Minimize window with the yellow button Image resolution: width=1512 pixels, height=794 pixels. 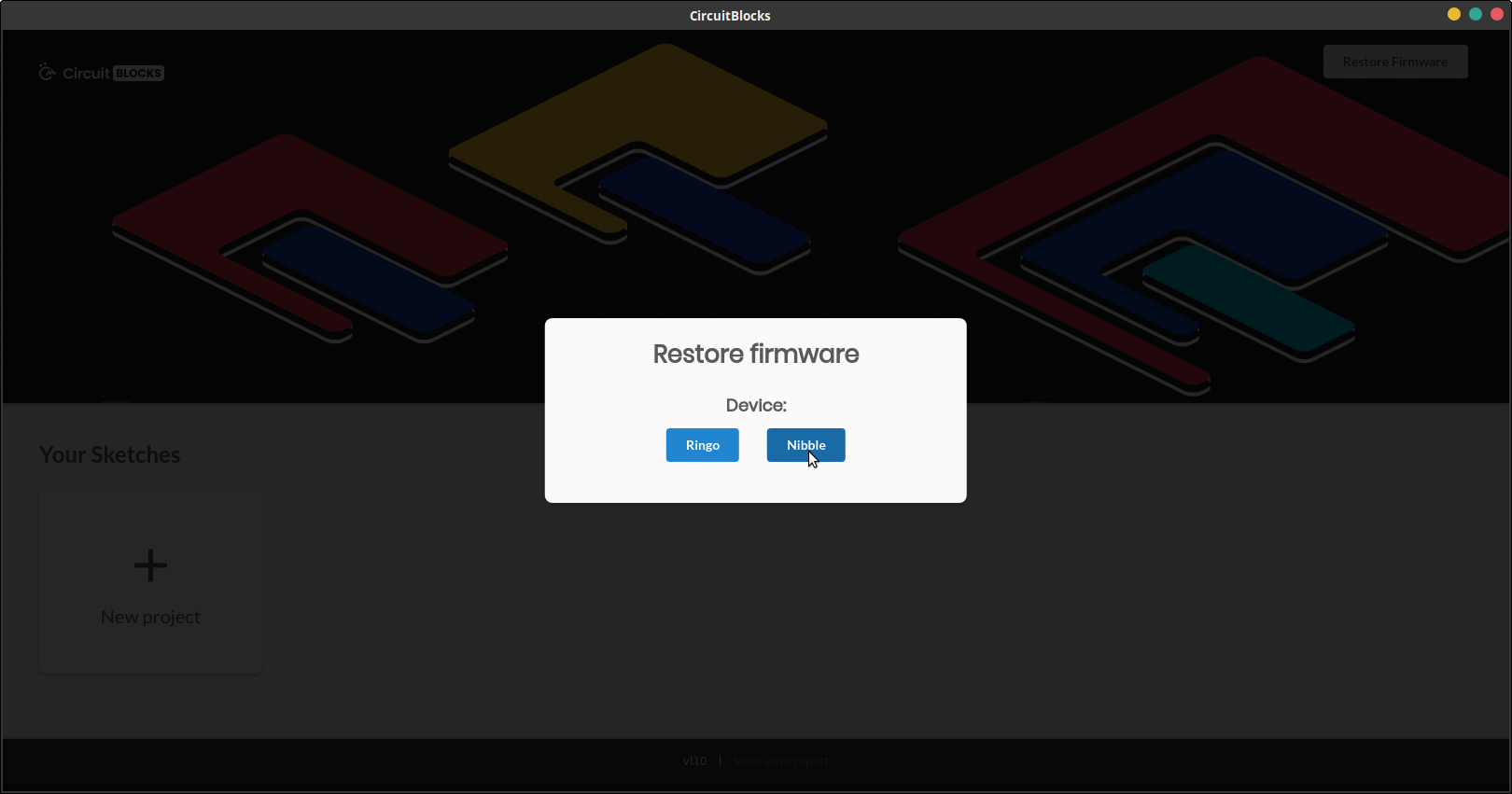click(x=1454, y=14)
